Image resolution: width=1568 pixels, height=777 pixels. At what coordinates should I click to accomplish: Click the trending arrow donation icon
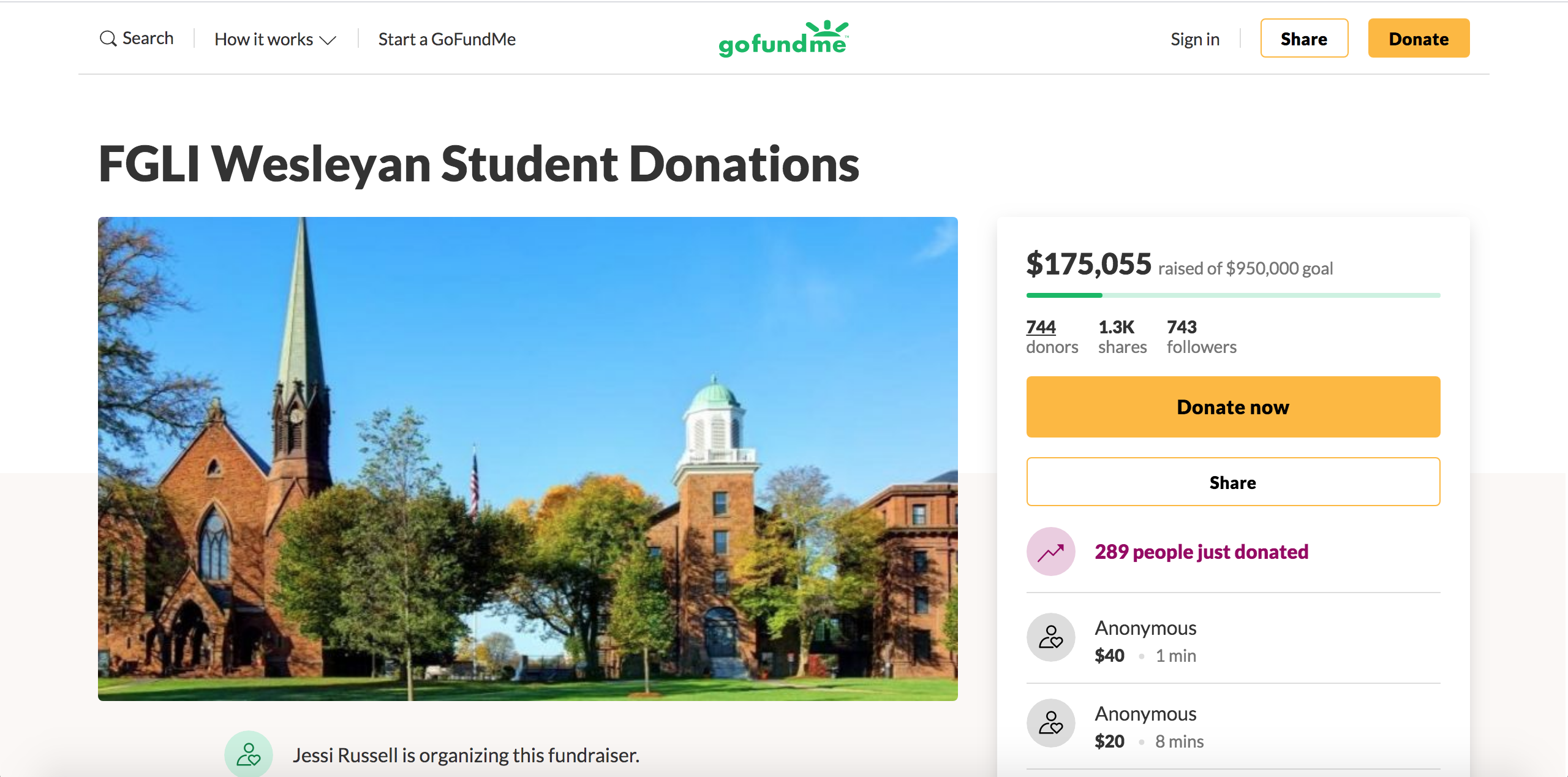1050,551
